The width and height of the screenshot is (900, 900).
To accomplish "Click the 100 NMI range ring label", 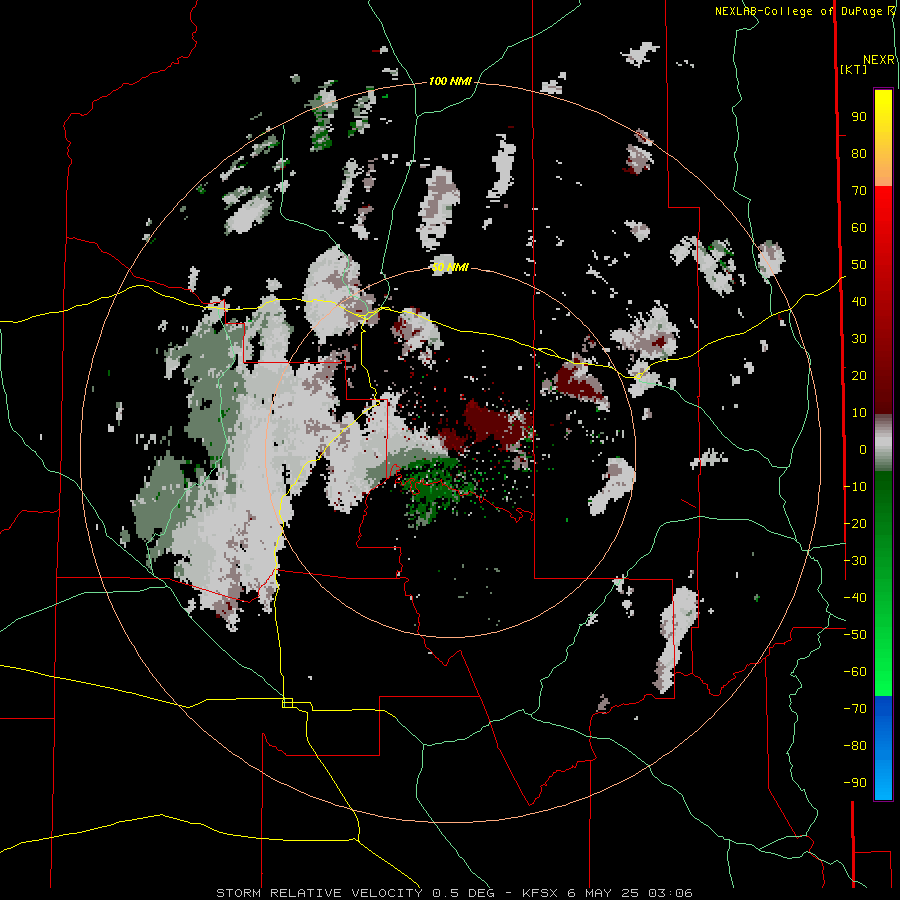I will 450,82.
